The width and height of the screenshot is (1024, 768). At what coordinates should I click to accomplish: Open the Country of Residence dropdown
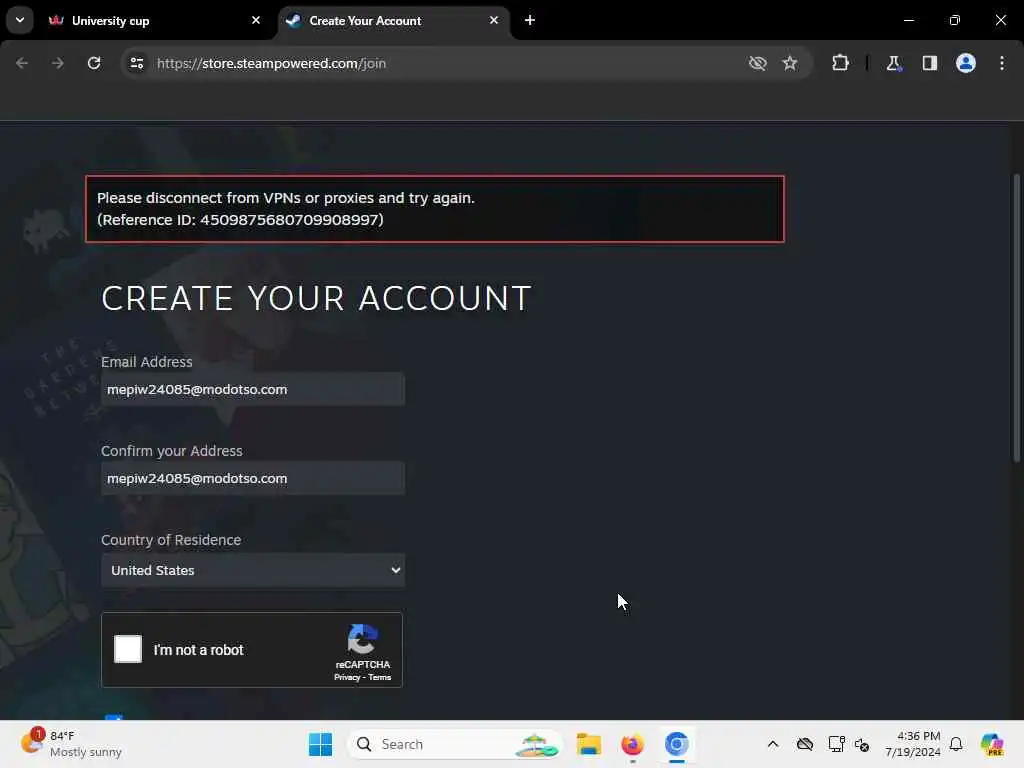click(253, 570)
